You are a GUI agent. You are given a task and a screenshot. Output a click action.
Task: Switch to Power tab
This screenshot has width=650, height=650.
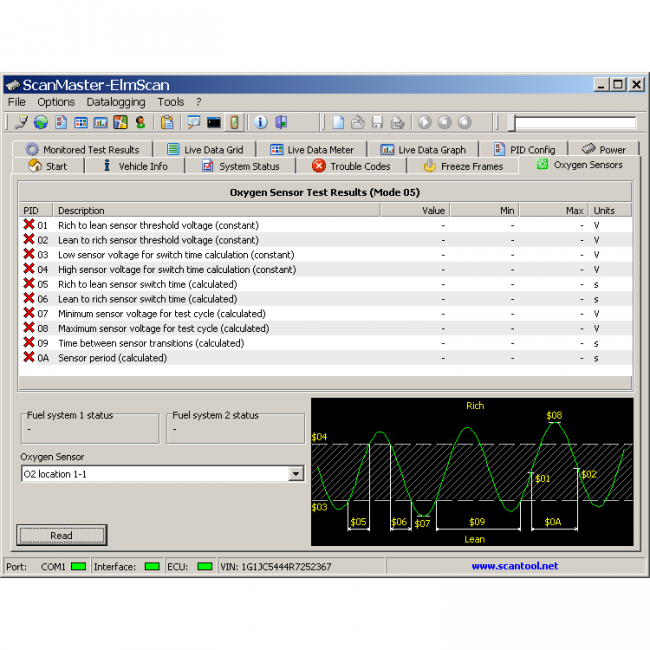pos(604,149)
